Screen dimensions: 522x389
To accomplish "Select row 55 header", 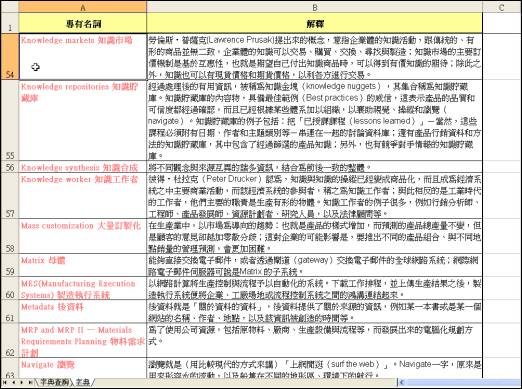I will (x=10, y=120).
